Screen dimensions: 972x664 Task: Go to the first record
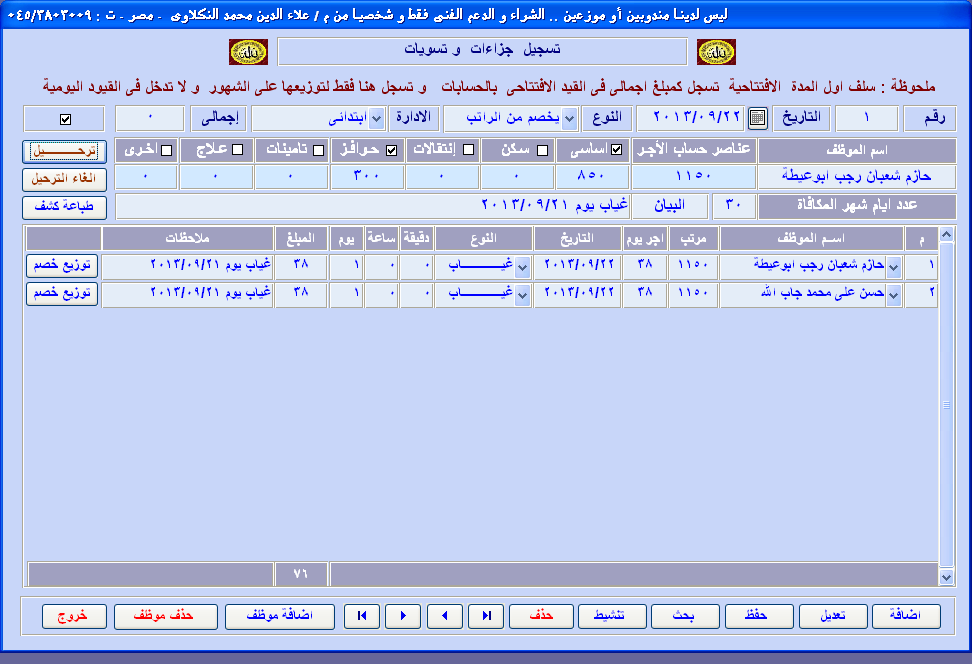pos(361,616)
